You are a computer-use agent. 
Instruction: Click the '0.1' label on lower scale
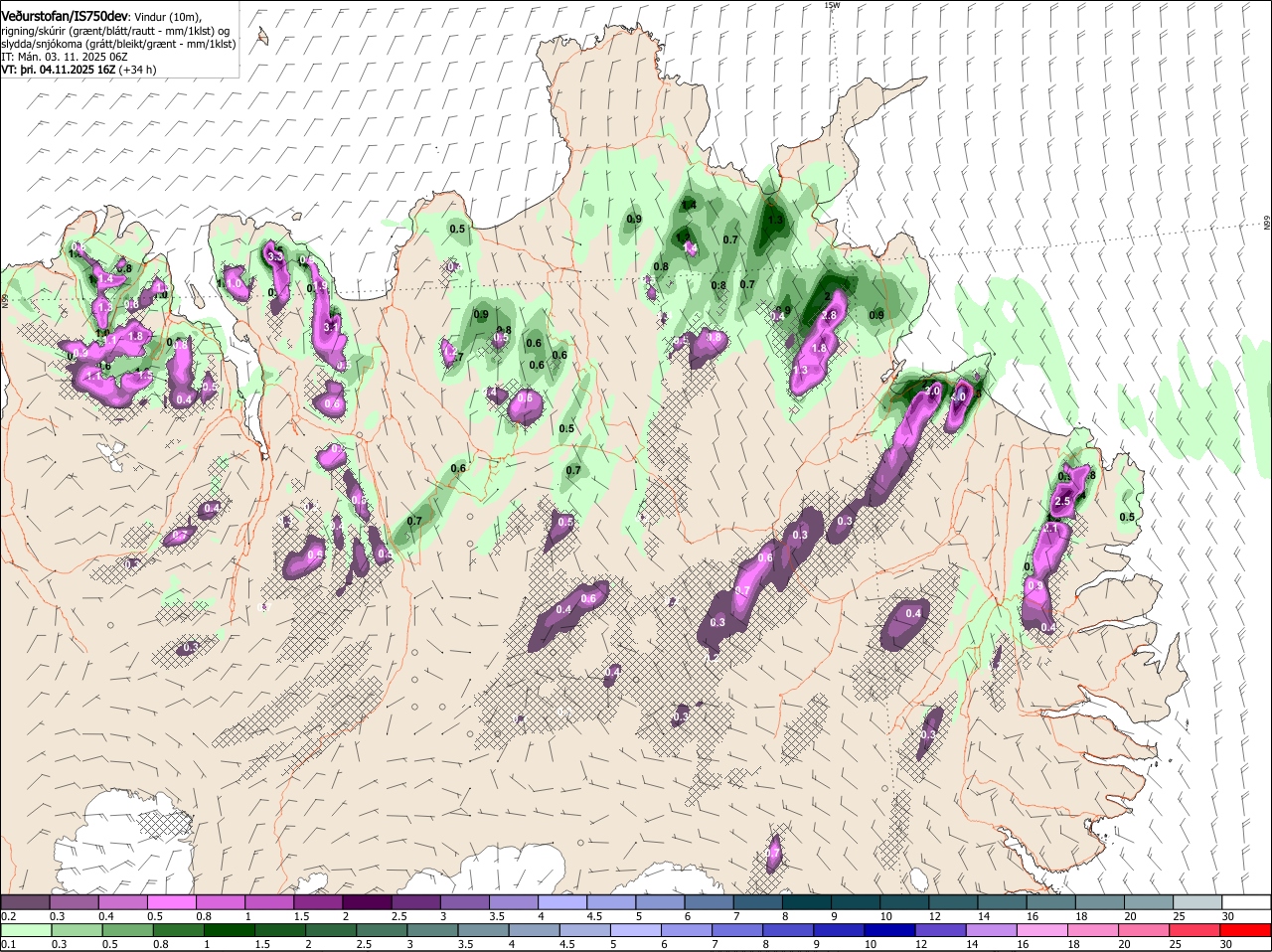(8, 943)
